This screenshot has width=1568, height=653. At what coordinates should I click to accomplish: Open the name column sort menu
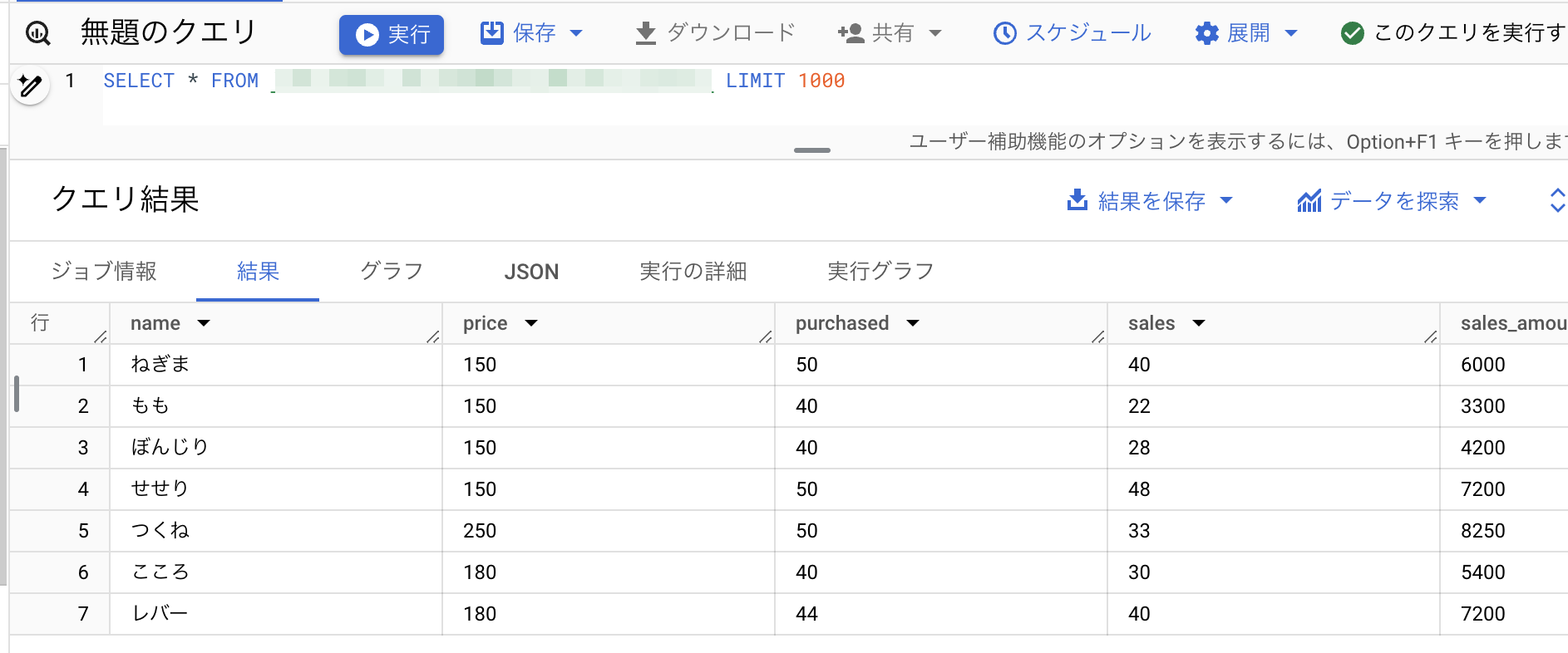pos(204,323)
